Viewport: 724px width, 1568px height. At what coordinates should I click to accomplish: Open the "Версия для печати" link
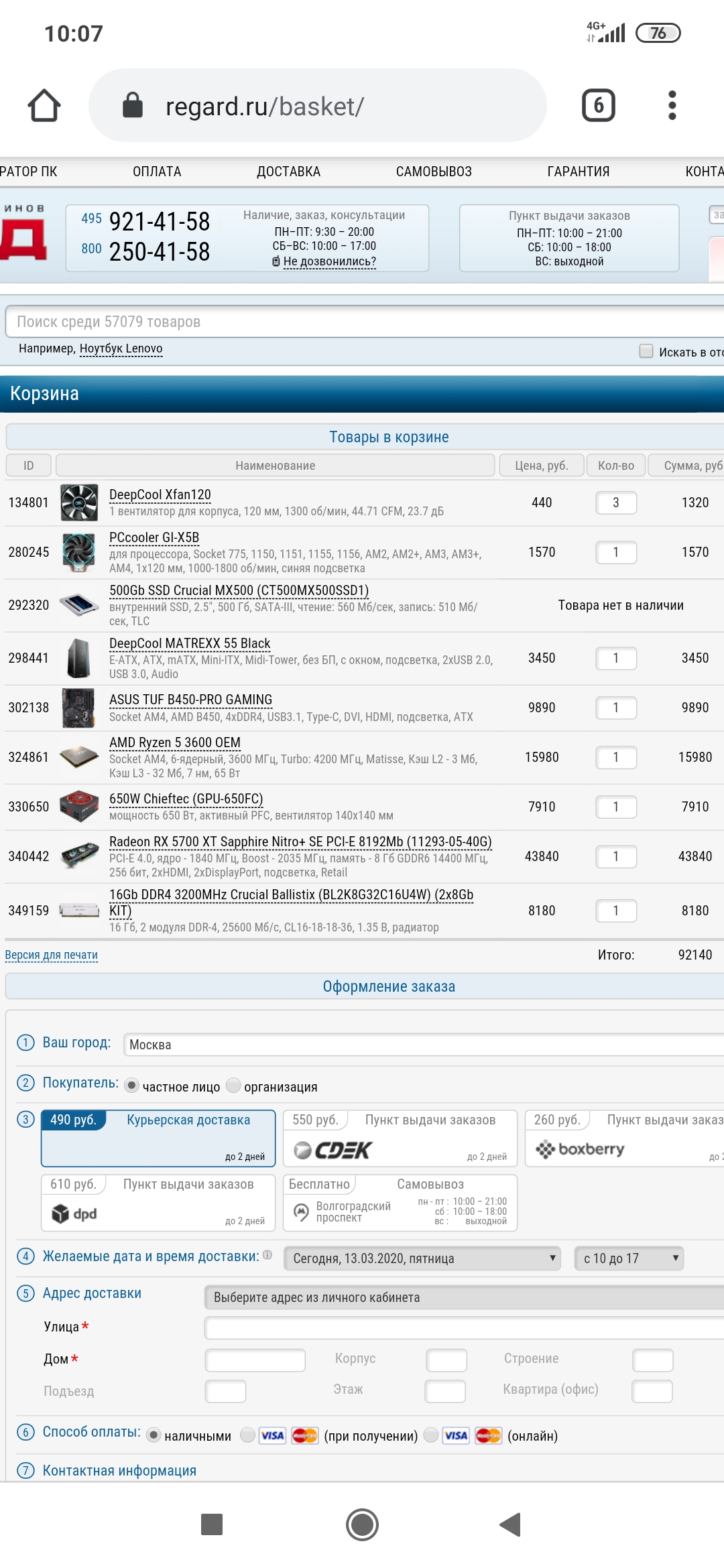point(52,955)
